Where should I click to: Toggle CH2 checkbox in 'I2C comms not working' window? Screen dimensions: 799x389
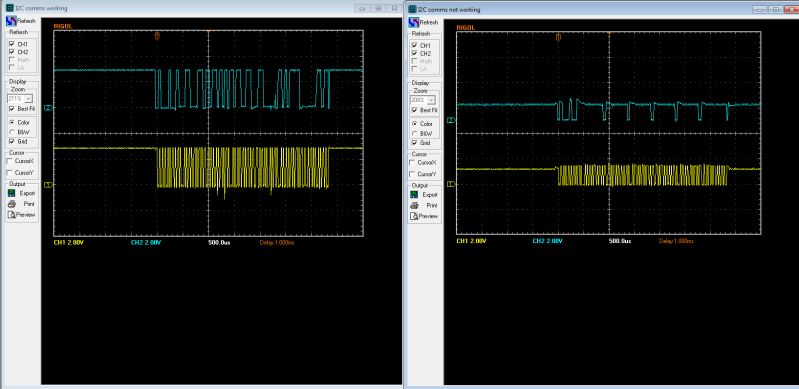[x=414, y=53]
